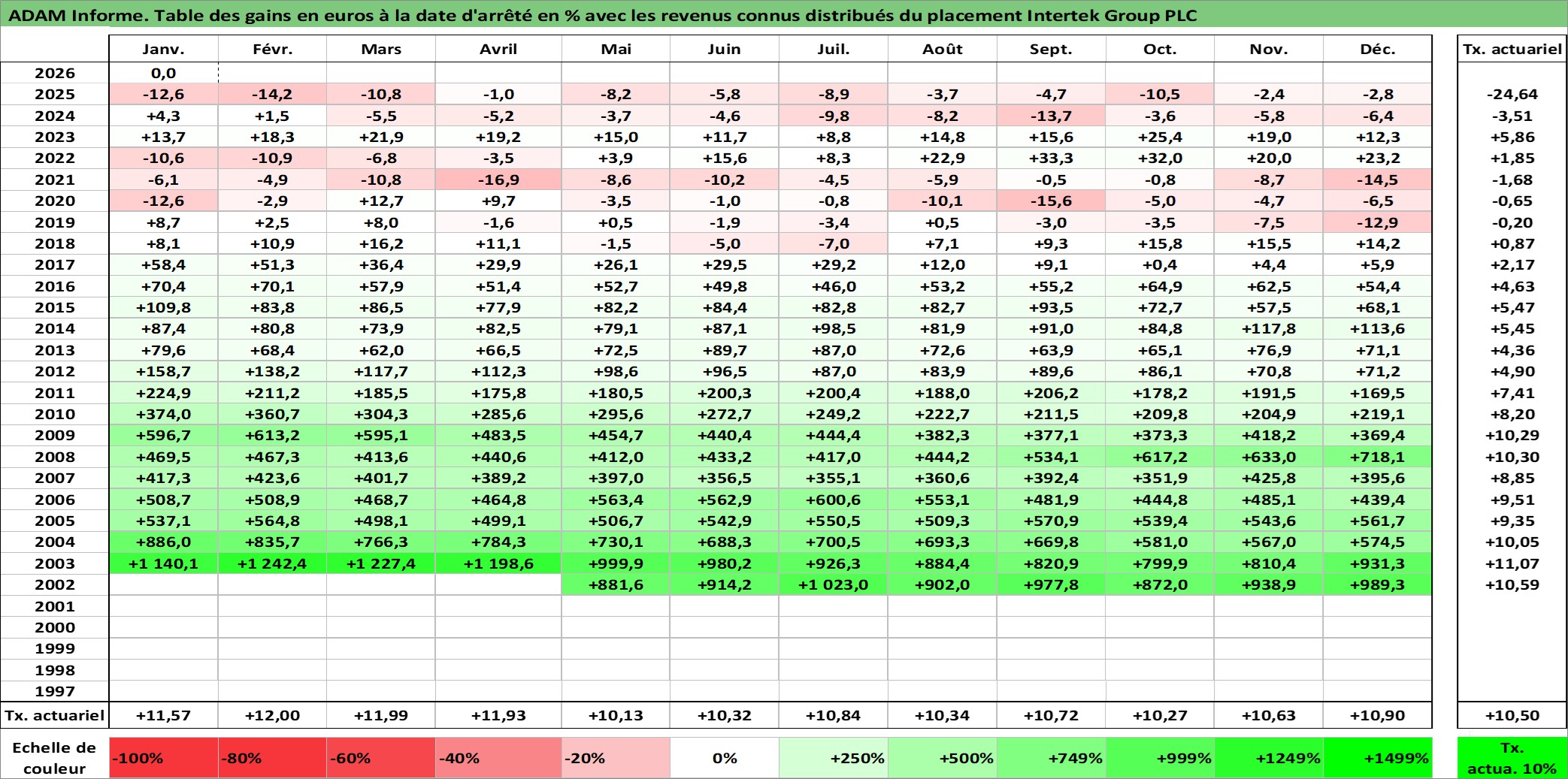Select the 'Déc.' column header

click(x=1377, y=49)
